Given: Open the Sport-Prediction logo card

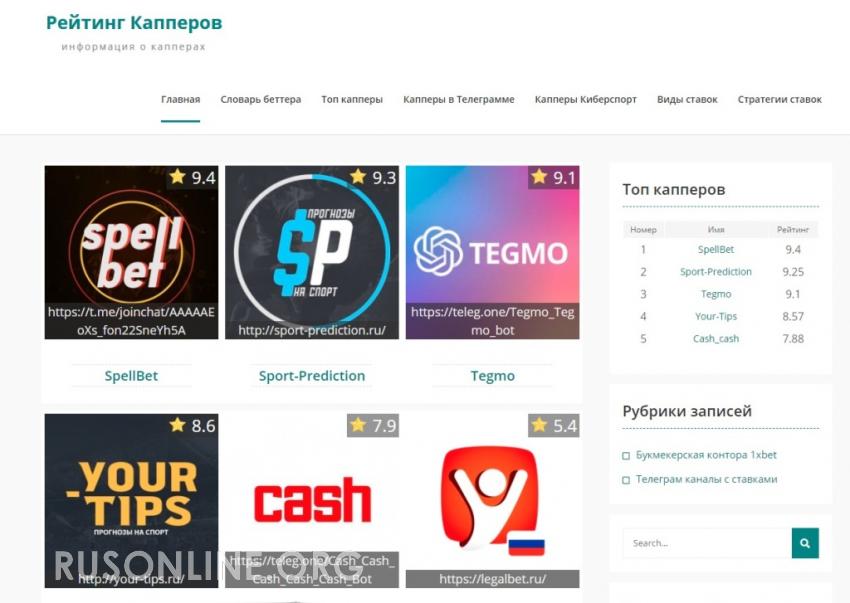Looking at the screenshot, I should (312, 252).
